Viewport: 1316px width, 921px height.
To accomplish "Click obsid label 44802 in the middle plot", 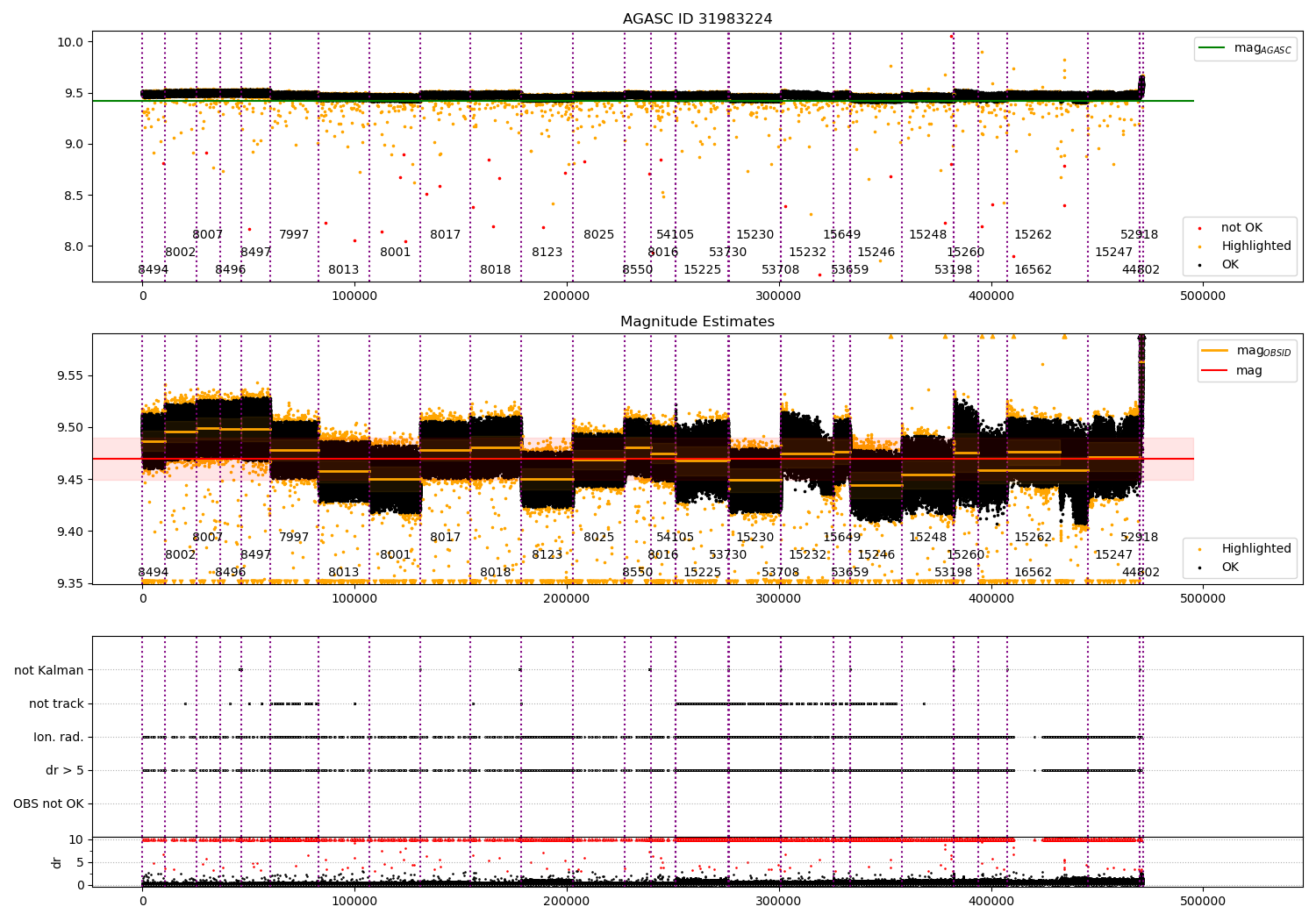I will [x=1141, y=573].
